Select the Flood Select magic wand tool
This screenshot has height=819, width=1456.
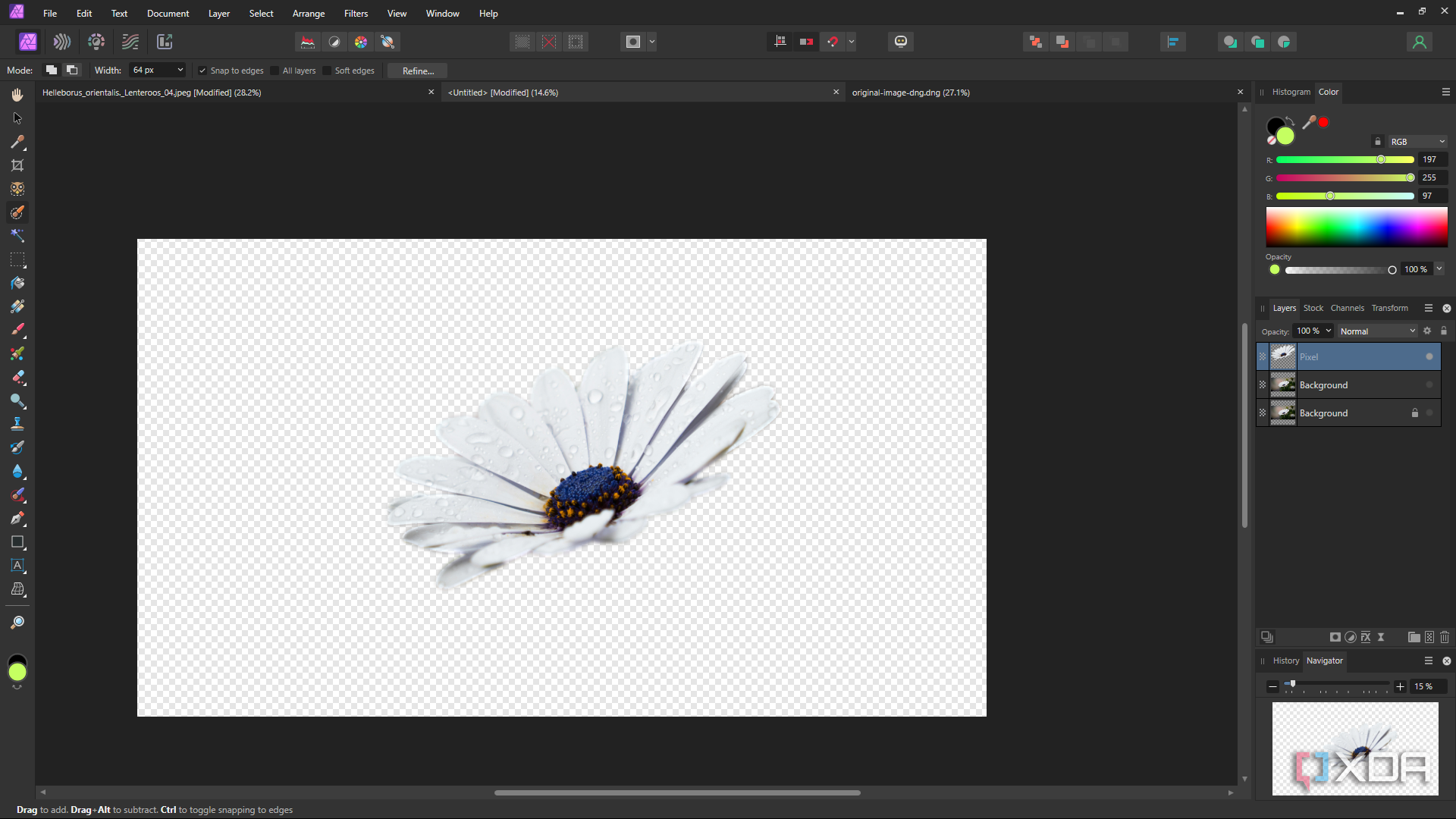tap(17, 236)
